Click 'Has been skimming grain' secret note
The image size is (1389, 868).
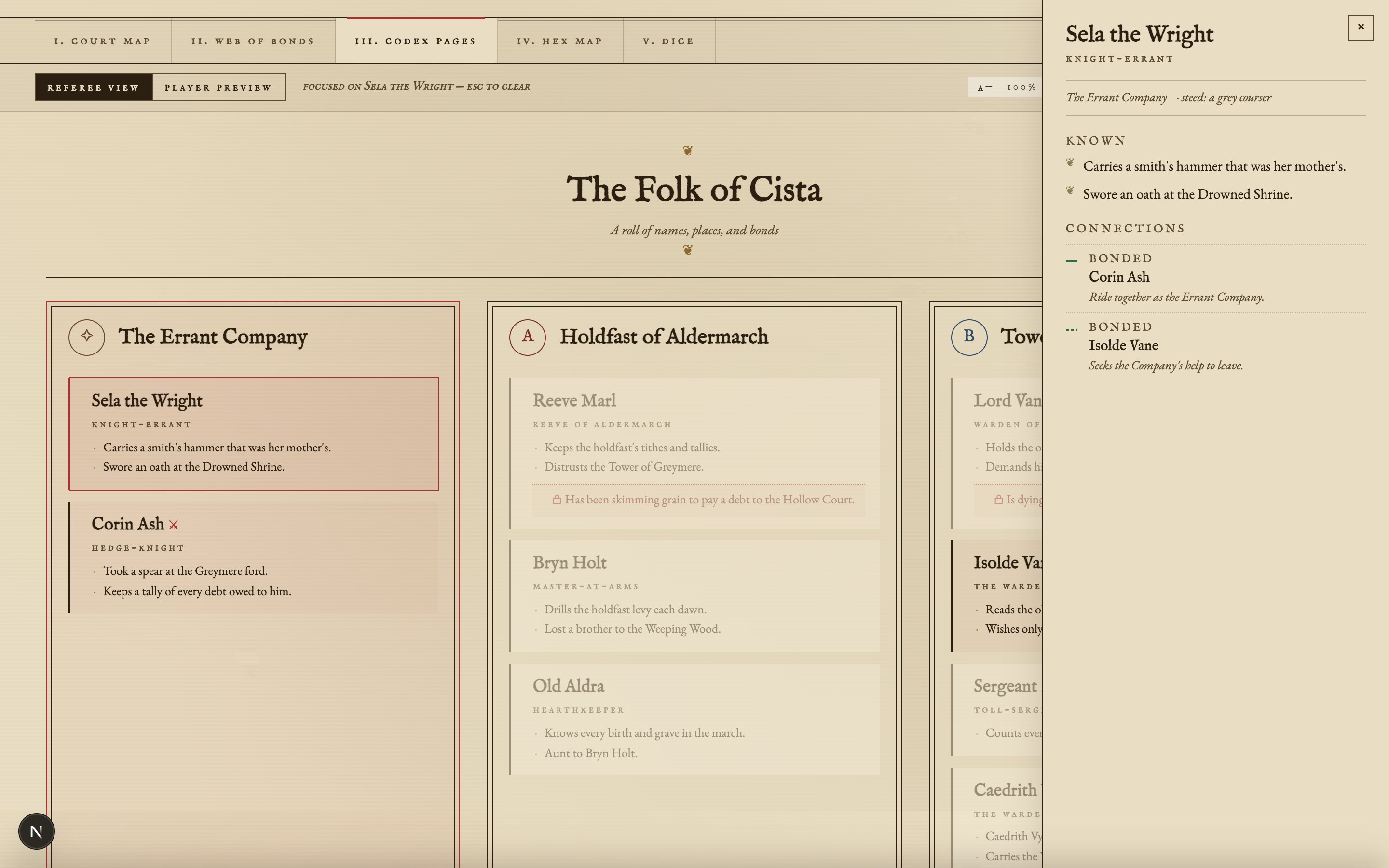pyautogui.click(x=698, y=500)
